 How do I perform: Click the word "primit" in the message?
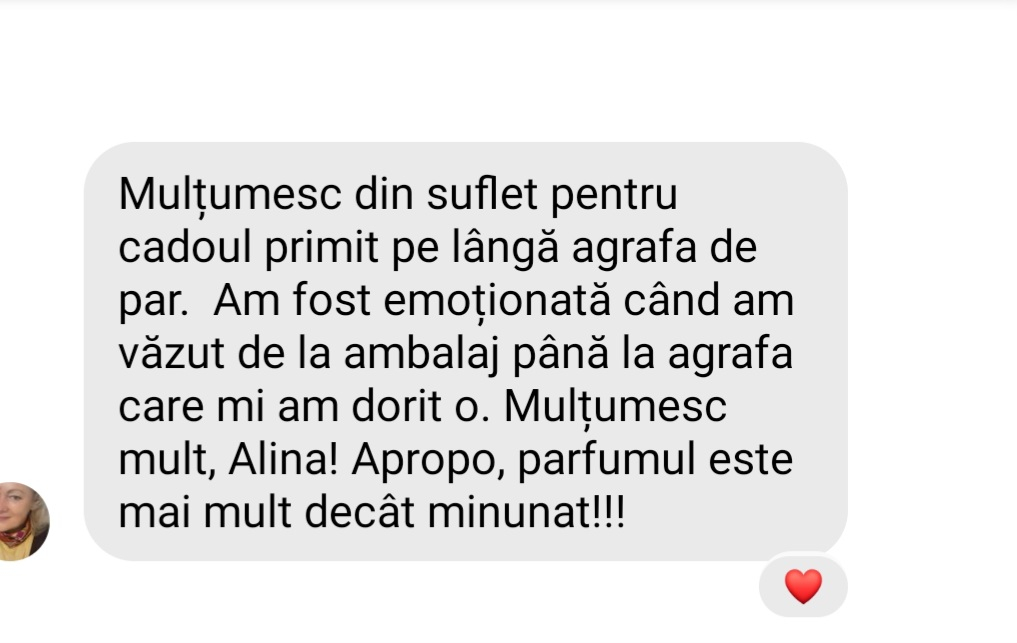coord(322,249)
